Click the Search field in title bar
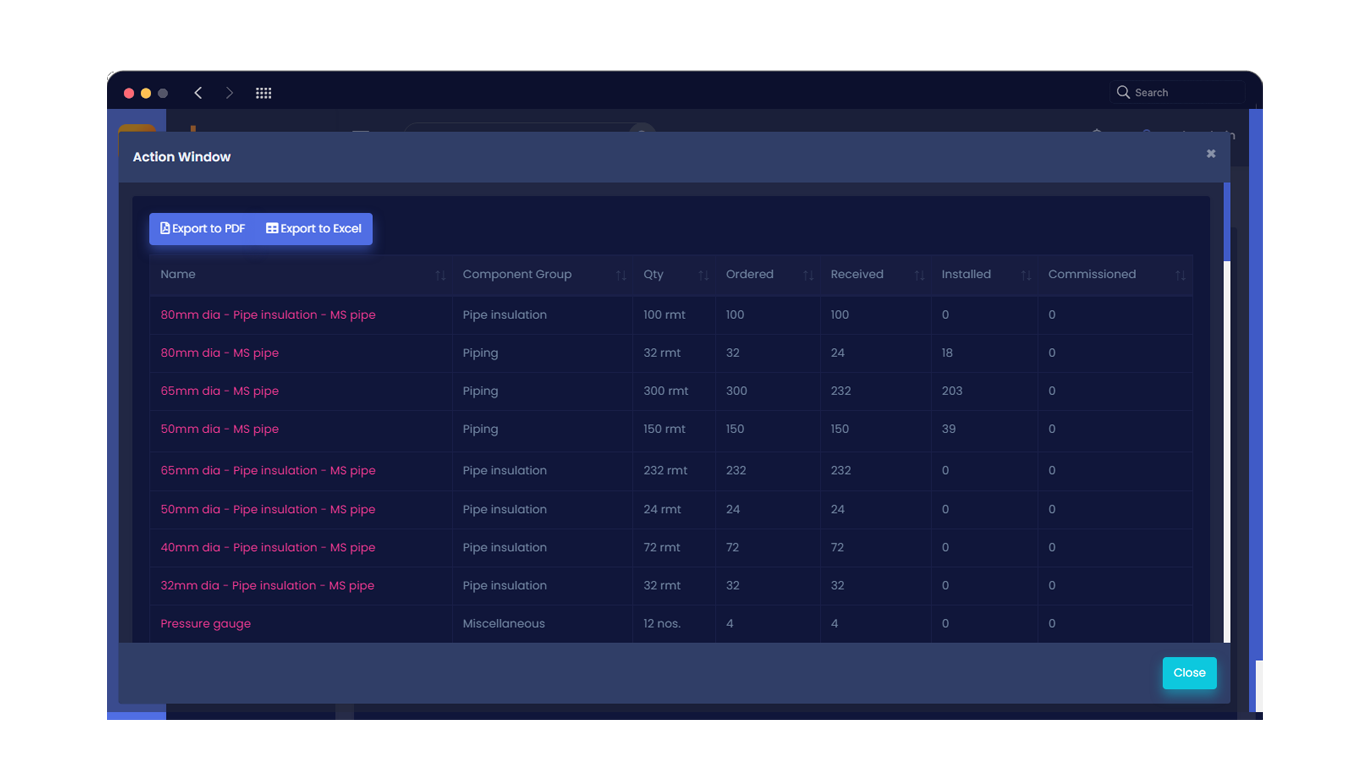Image resolution: width=1366 pixels, height=768 pixels. 1180,93
